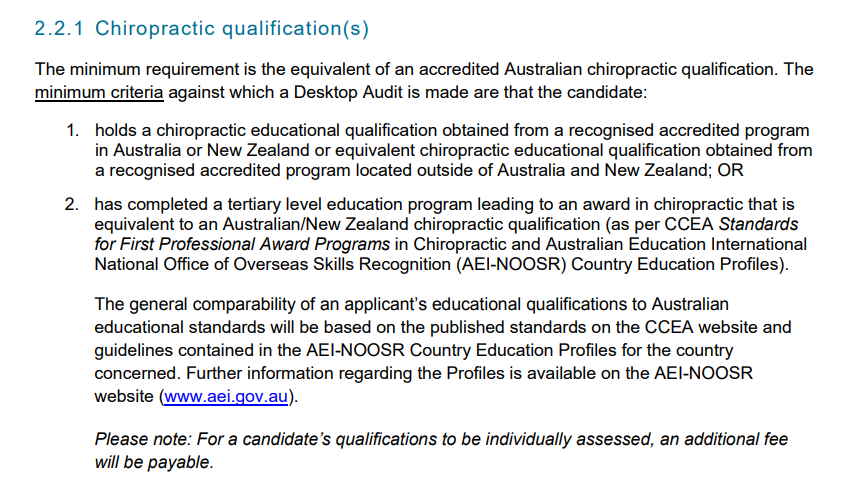Click the closing words "will be payable."

pos(154,462)
